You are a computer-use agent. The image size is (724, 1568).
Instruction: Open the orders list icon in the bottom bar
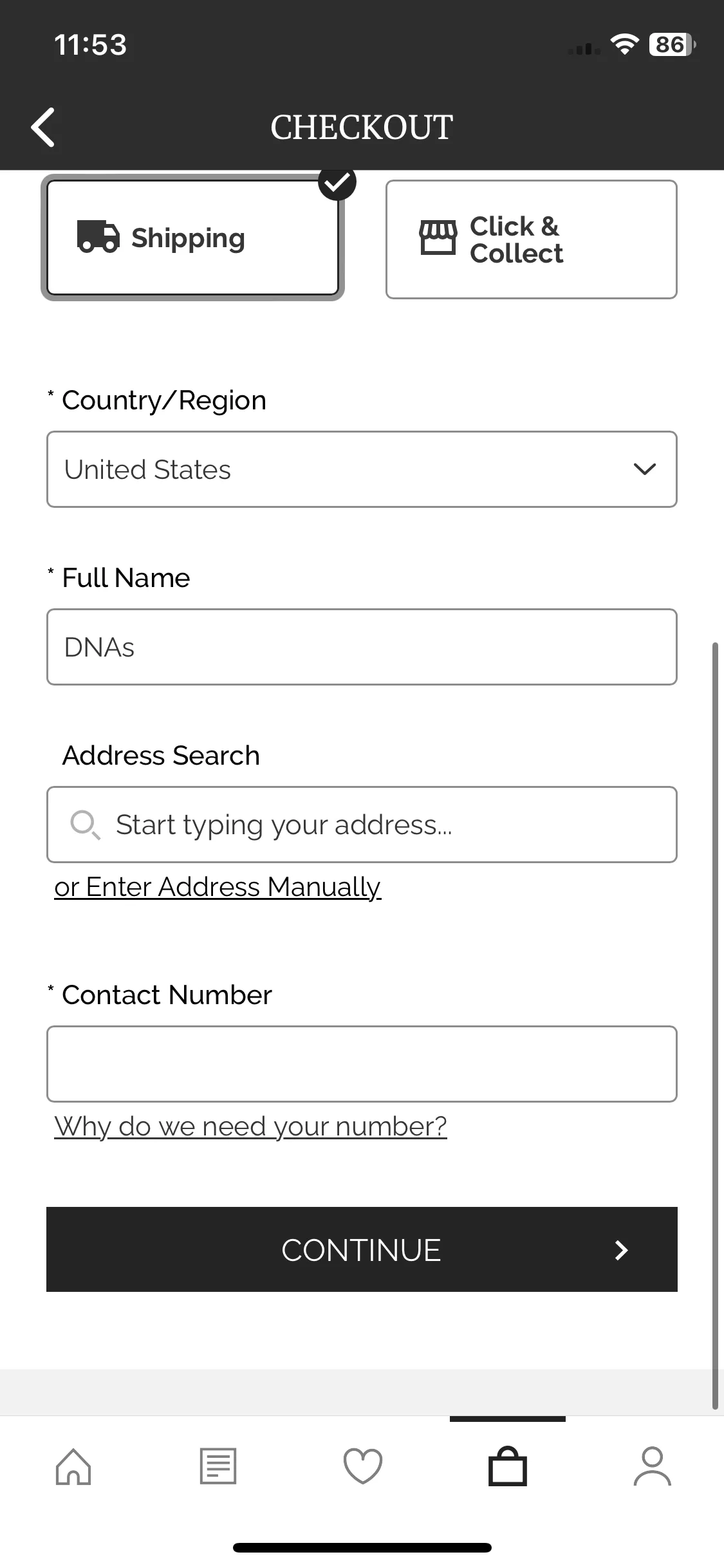click(x=218, y=1466)
